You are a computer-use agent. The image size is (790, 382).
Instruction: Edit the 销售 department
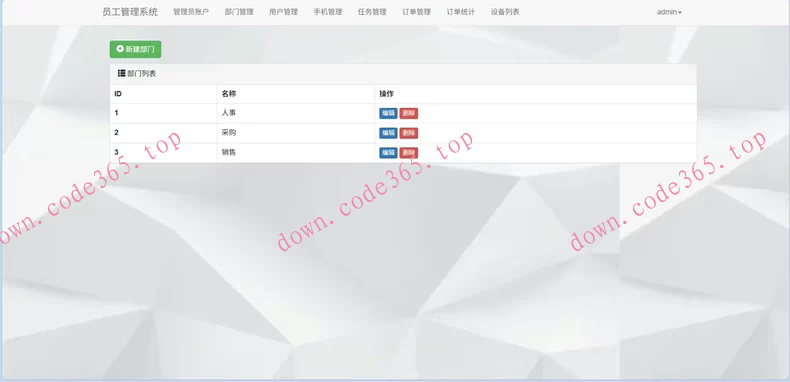point(388,153)
